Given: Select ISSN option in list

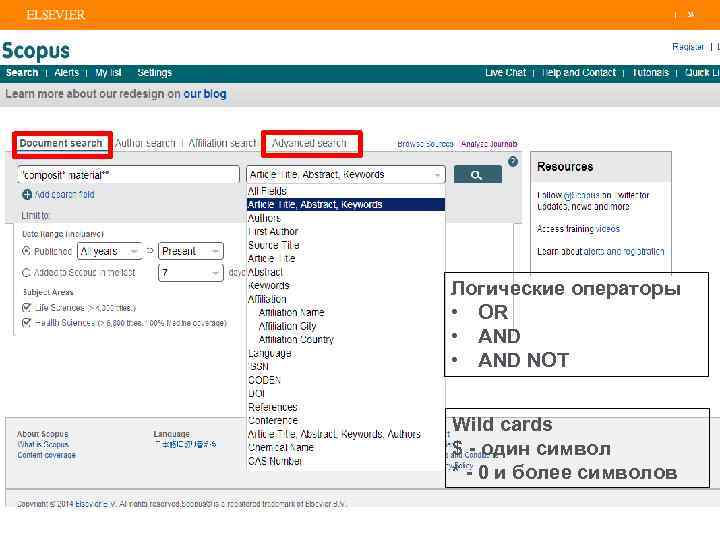Looking at the screenshot, I should point(258,367).
